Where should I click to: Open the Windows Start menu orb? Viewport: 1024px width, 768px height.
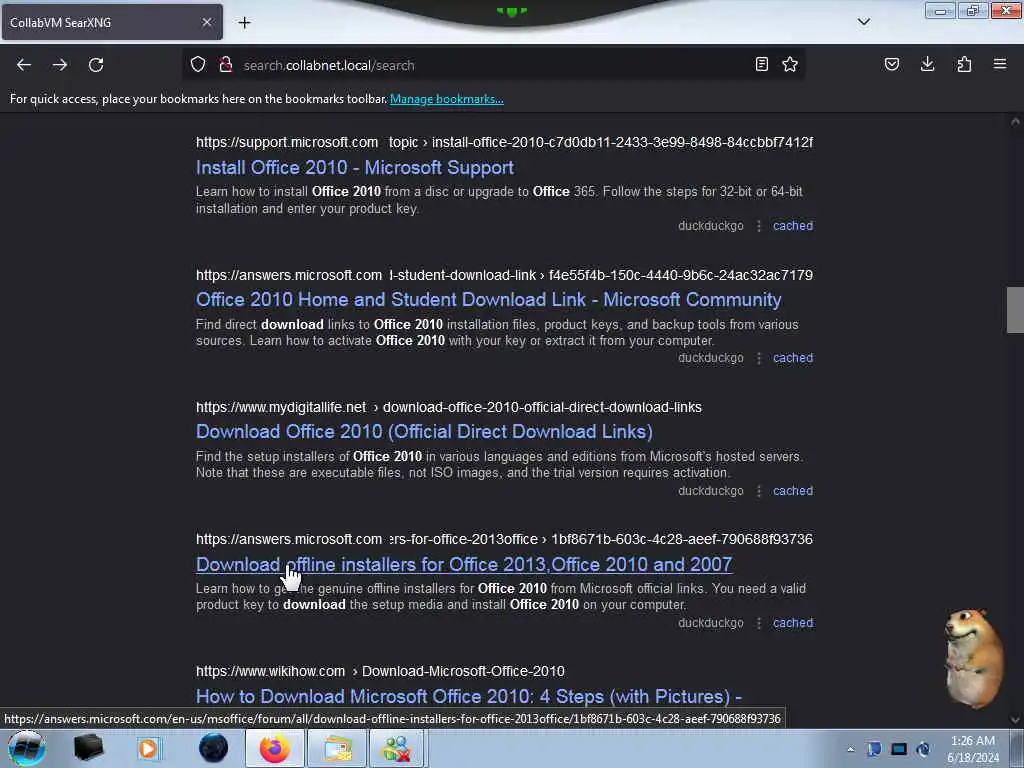pyautogui.click(x=27, y=748)
